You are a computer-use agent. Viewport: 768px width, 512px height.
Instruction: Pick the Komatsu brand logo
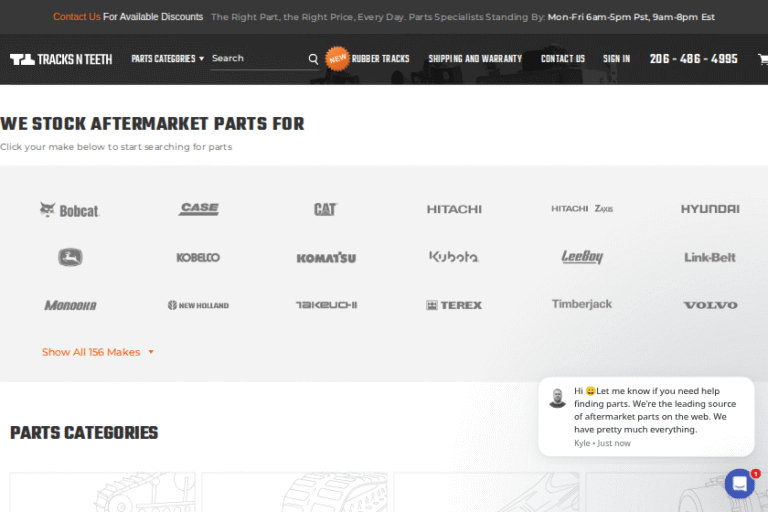coord(326,258)
